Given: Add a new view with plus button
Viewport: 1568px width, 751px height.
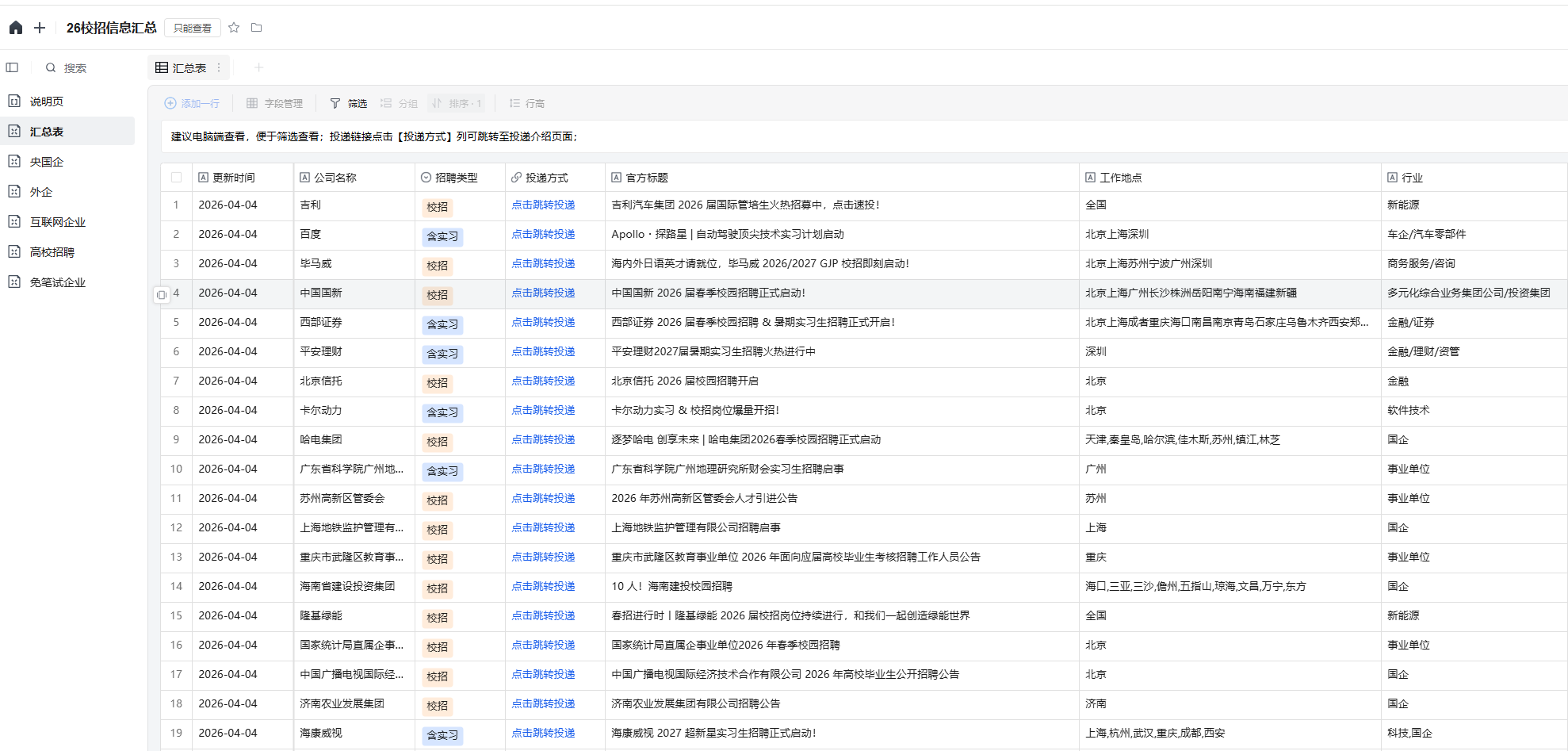Looking at the screenshot, I should pyautogui.click(x=258, y=68).
